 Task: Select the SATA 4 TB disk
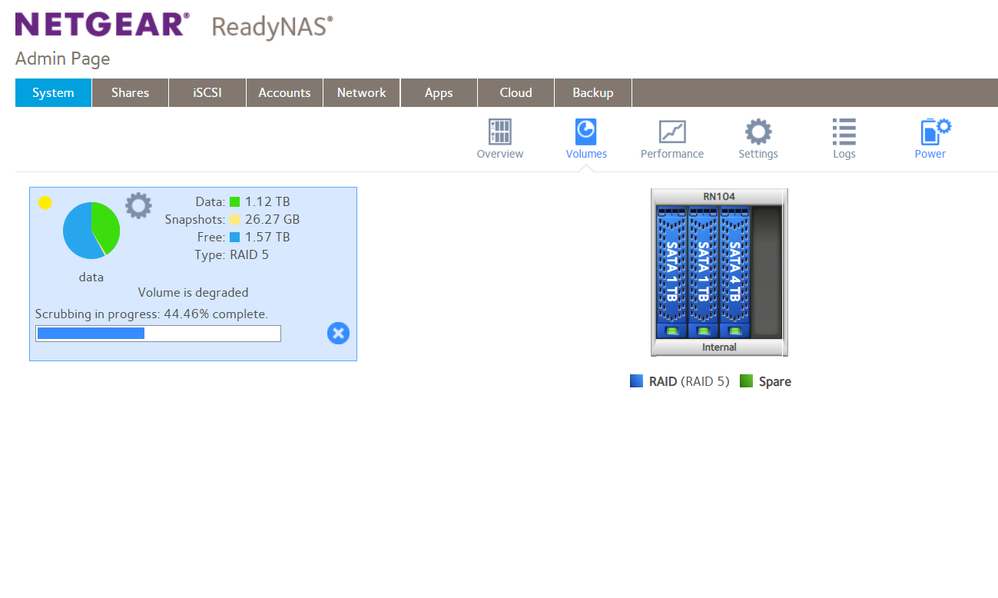pos(734,272)
